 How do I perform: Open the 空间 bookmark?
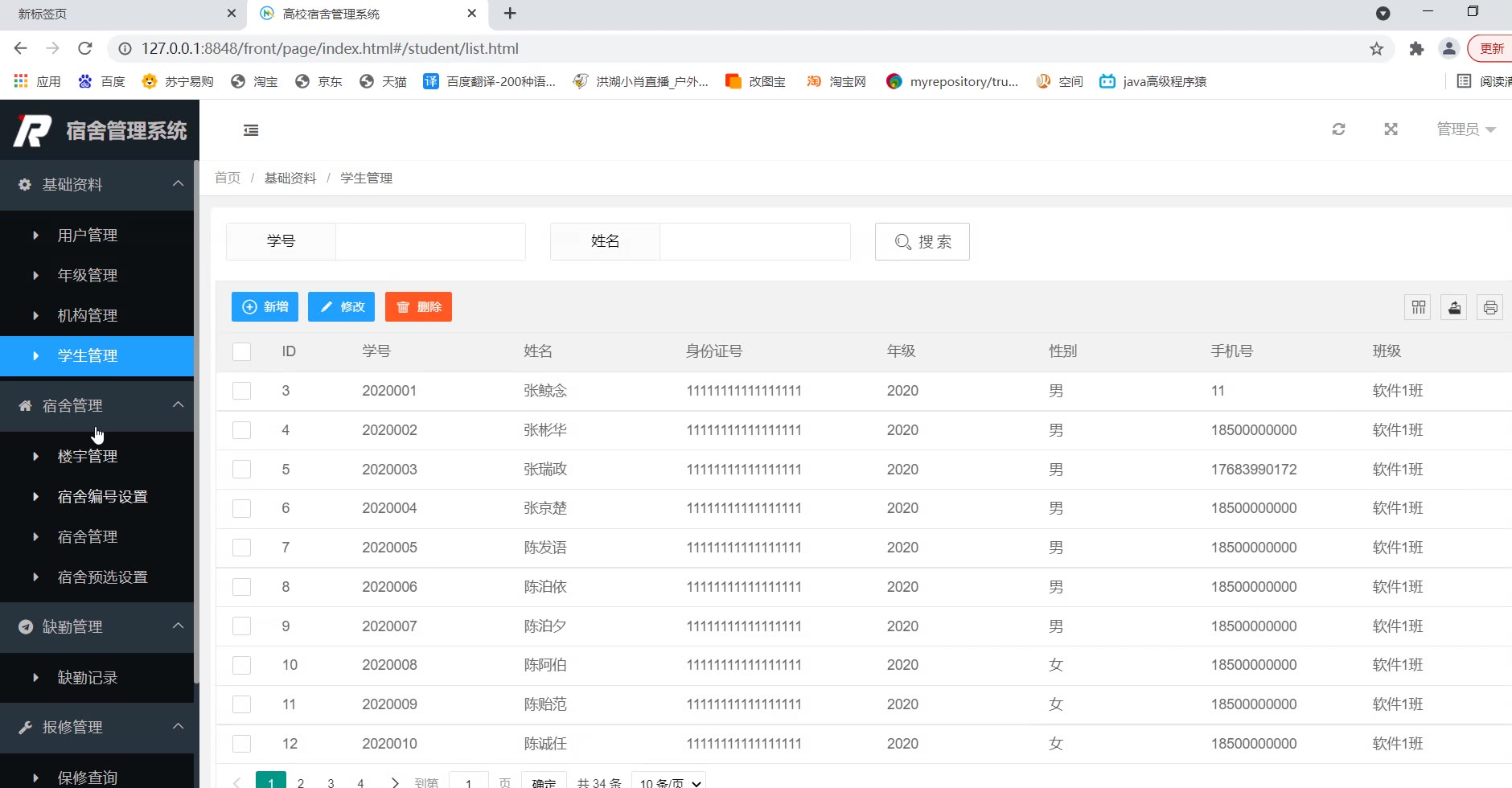[1059, 81]
